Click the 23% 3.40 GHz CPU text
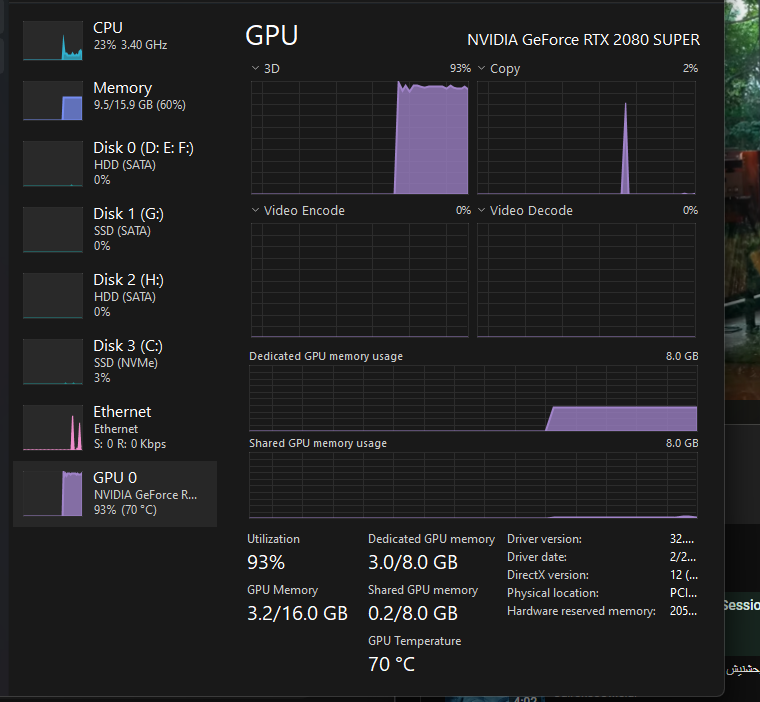Screen dimensions: 760x702 [x=130, y=45]
